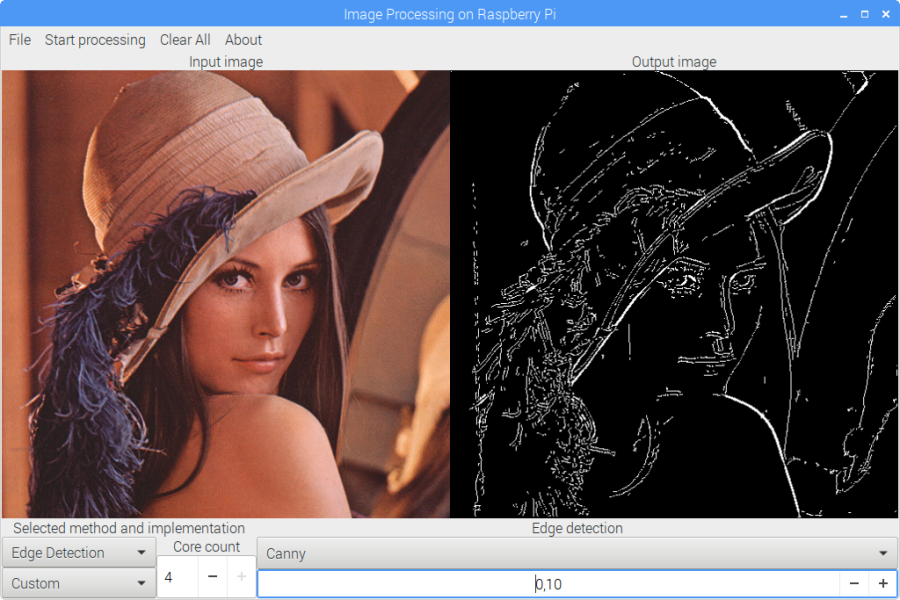The width and height of the screenshot is (900, 600).
Task: Open the About menu
Action: pyautogui.click(x=243, y=40)
